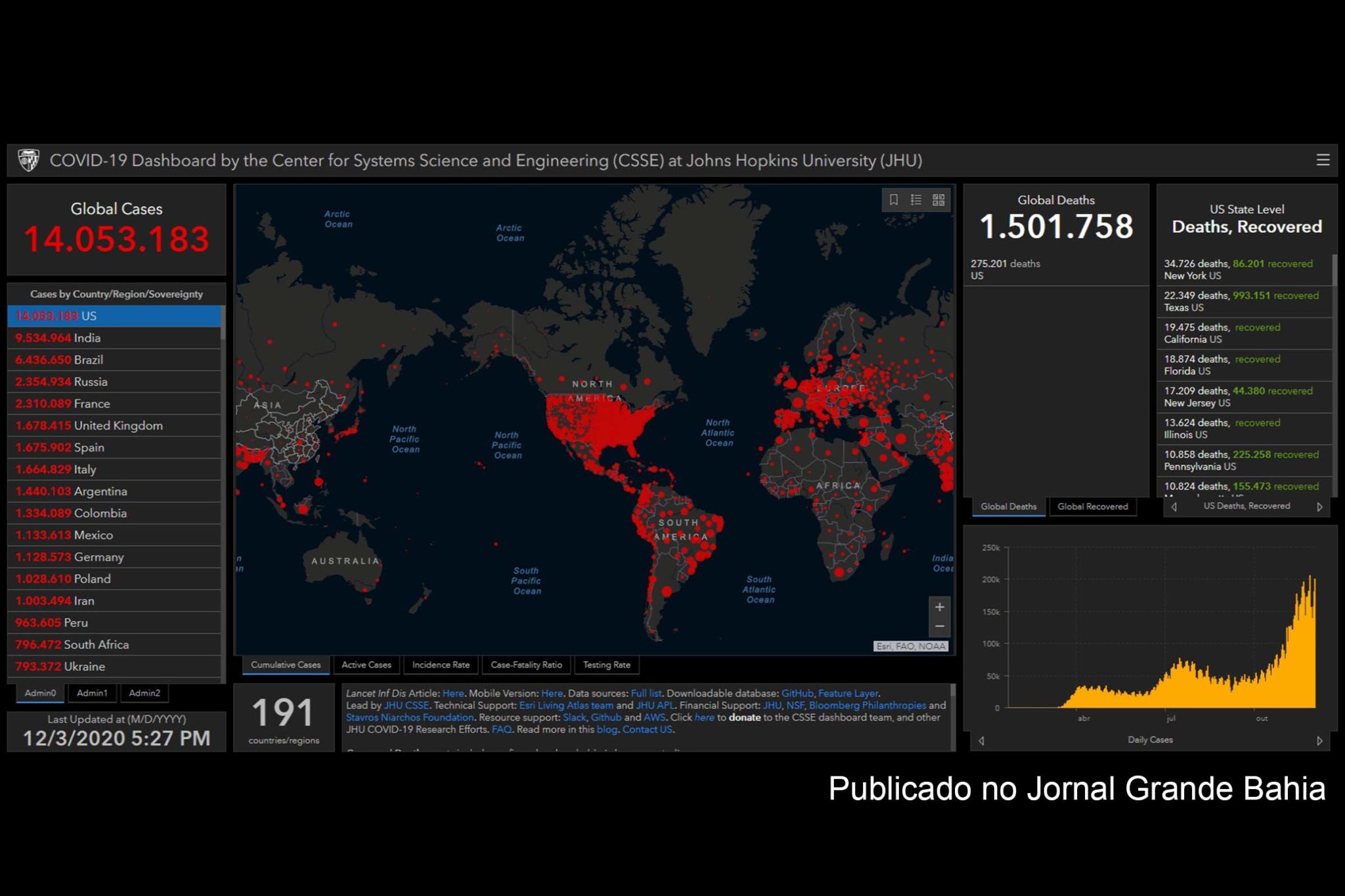
Task: Go to the previous US Deaths panel
Action: [x=1174, y=507]
